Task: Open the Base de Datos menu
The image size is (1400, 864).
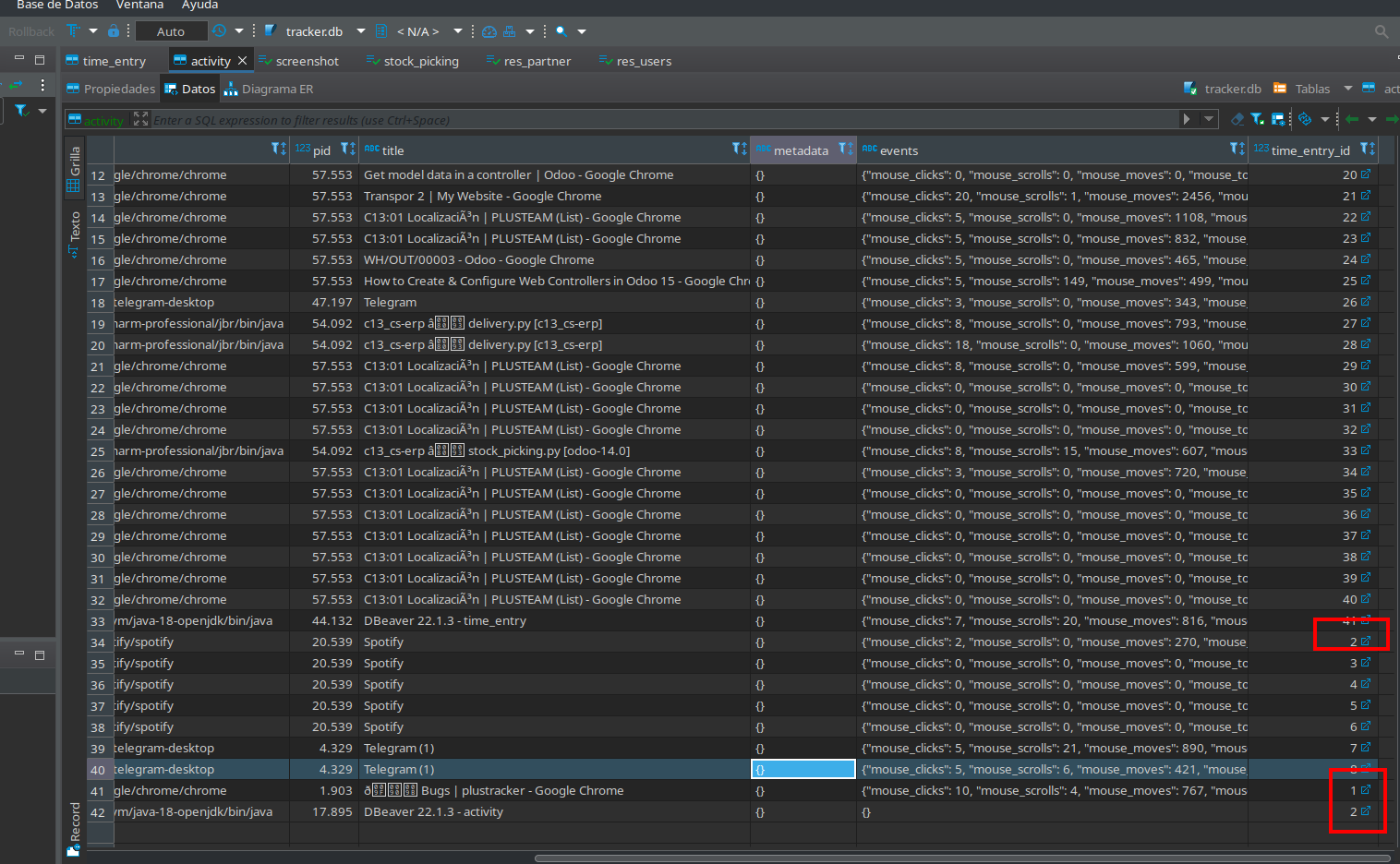Action: [57, 6]
